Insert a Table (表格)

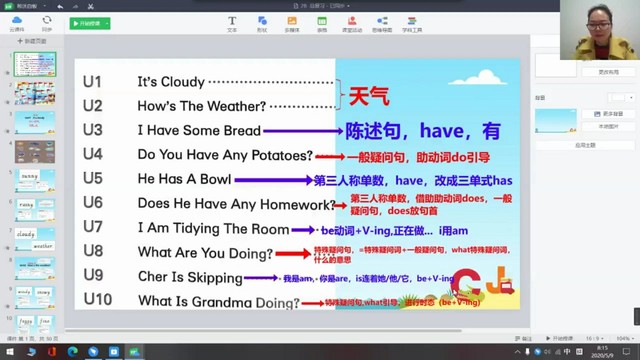click(x=322, y=24)
